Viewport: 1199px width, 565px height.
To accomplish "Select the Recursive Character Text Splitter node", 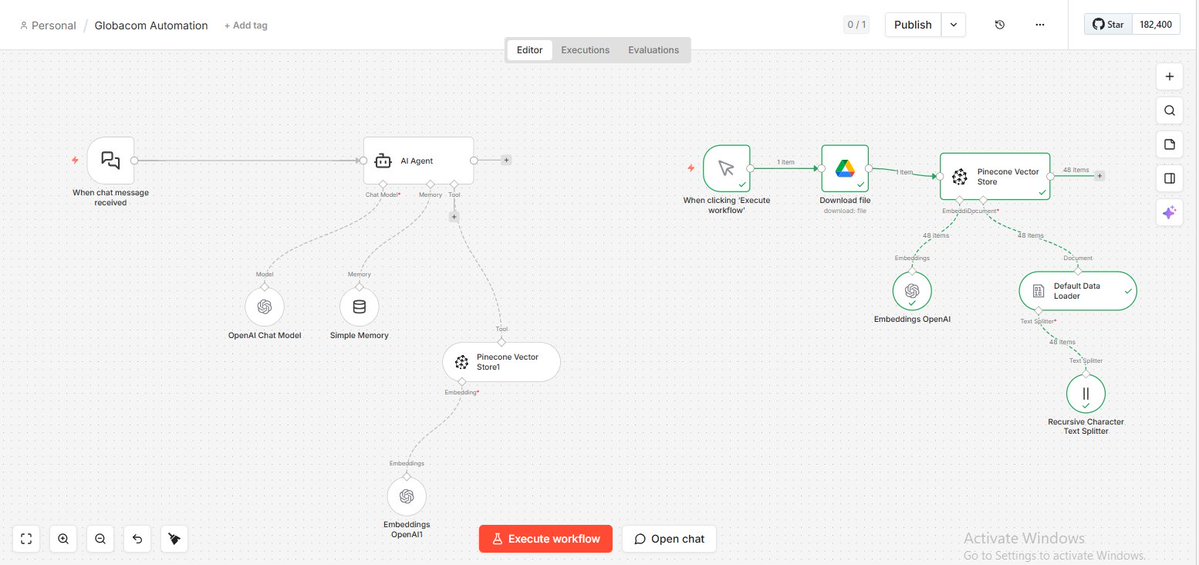I will [1086, 395].
